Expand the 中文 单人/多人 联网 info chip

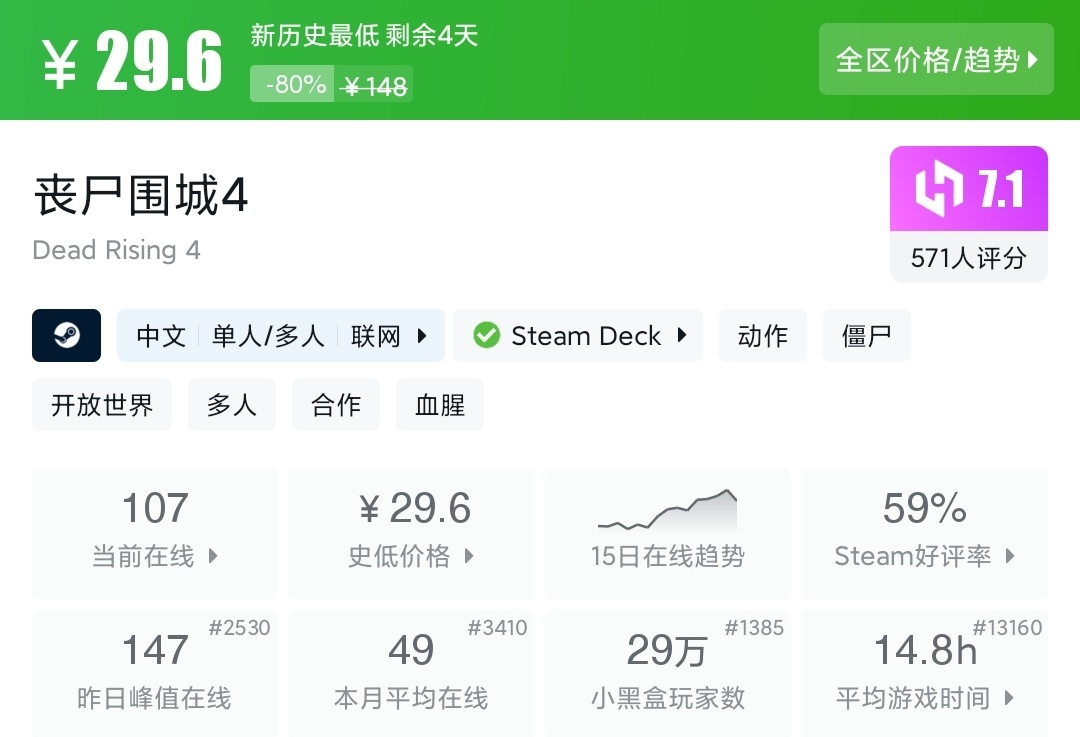click(x=280, y=335)
